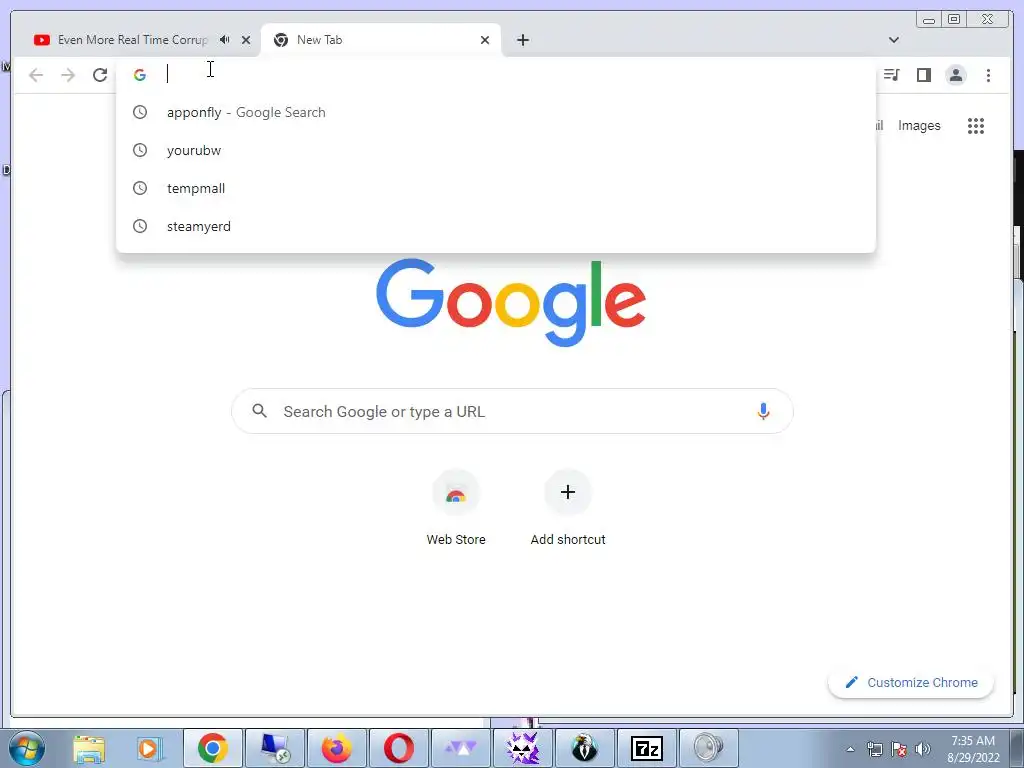Click the Google icon in the address bar
Viewport: 1024px width, 768px height.
point(140,75)
